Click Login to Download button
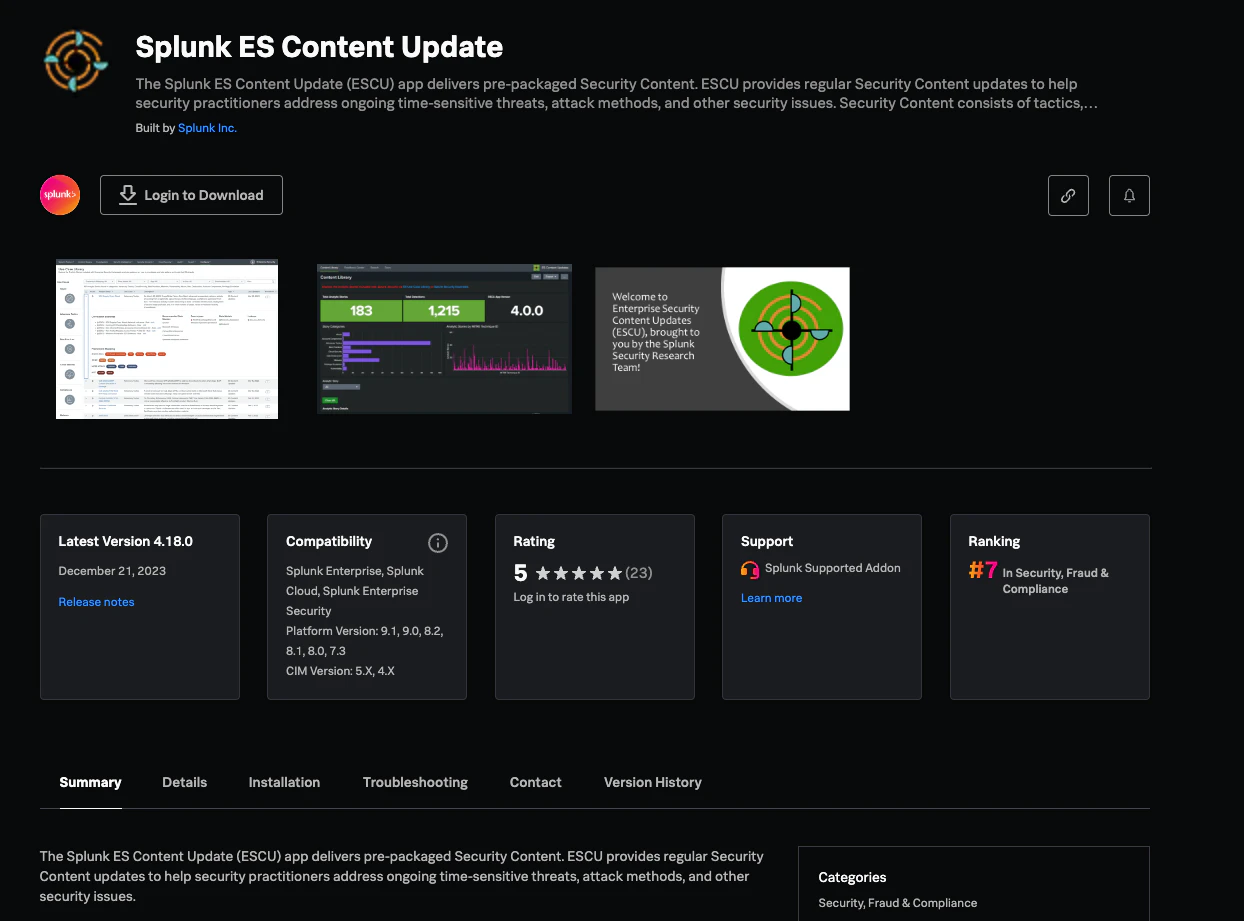The image size is (1244, 921). click(191, 195)
